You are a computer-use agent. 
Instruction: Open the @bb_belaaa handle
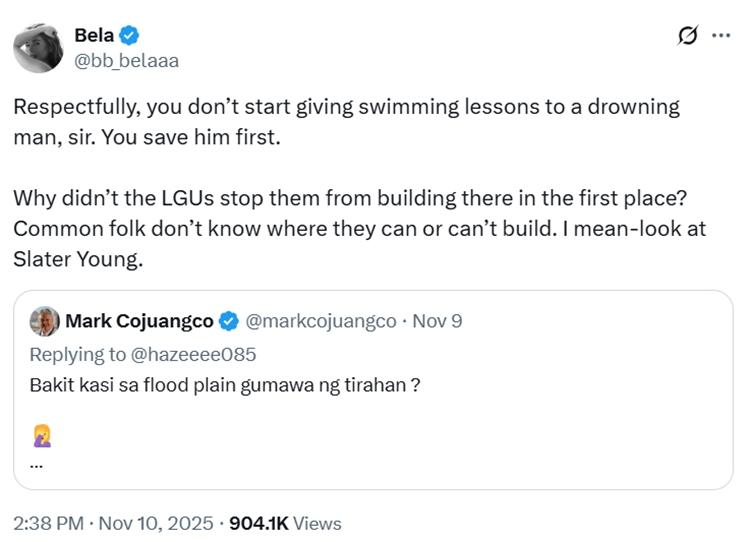[x=126, y=61]
